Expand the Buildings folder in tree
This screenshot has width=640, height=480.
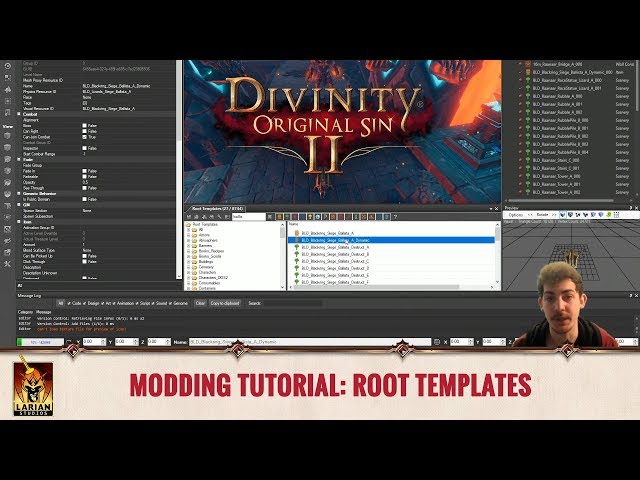[x=189, y=262]
